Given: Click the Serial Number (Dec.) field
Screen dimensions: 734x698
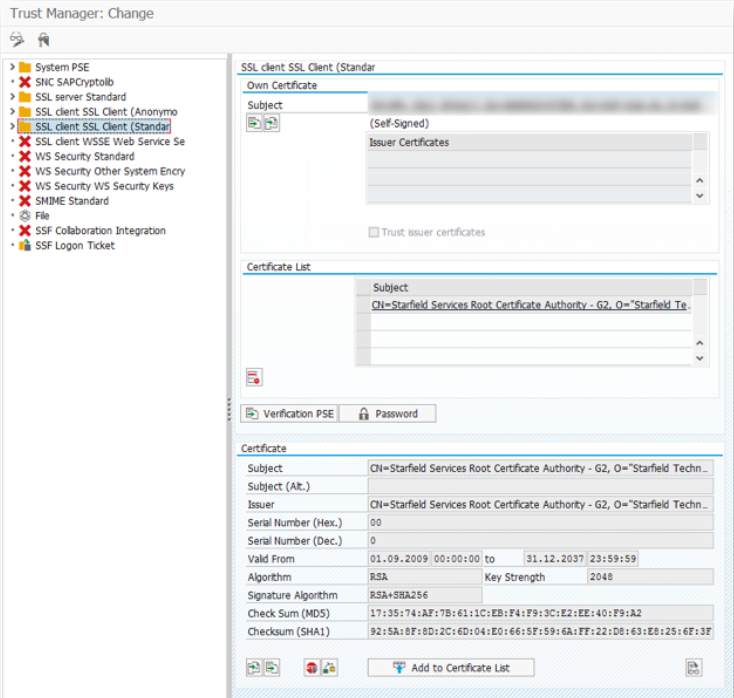Looking at the screenshot, I should (541, 541).
